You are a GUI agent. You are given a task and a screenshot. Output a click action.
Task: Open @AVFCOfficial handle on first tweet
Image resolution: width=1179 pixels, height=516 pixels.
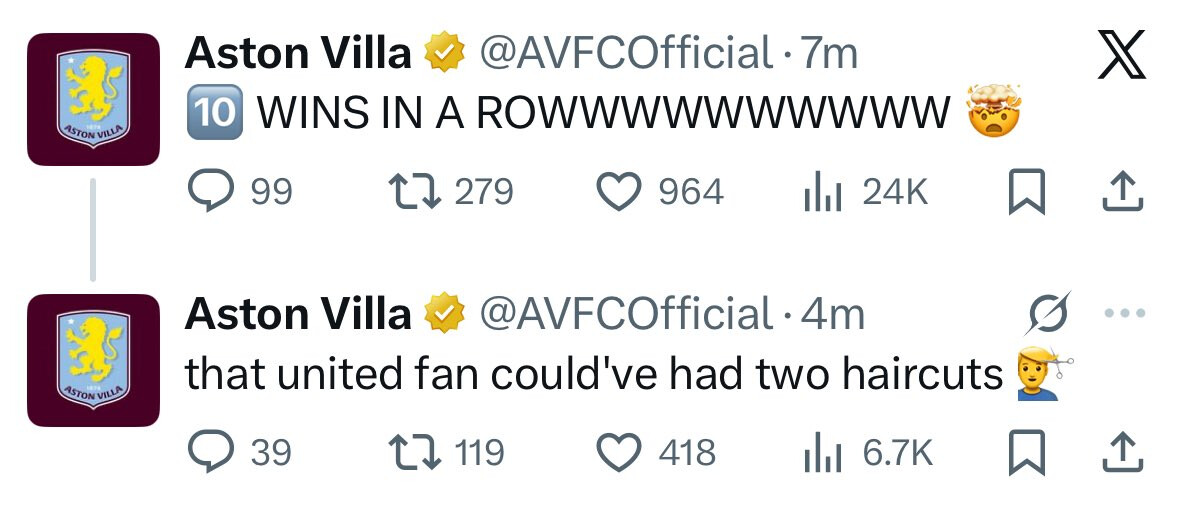click(627, 53)
